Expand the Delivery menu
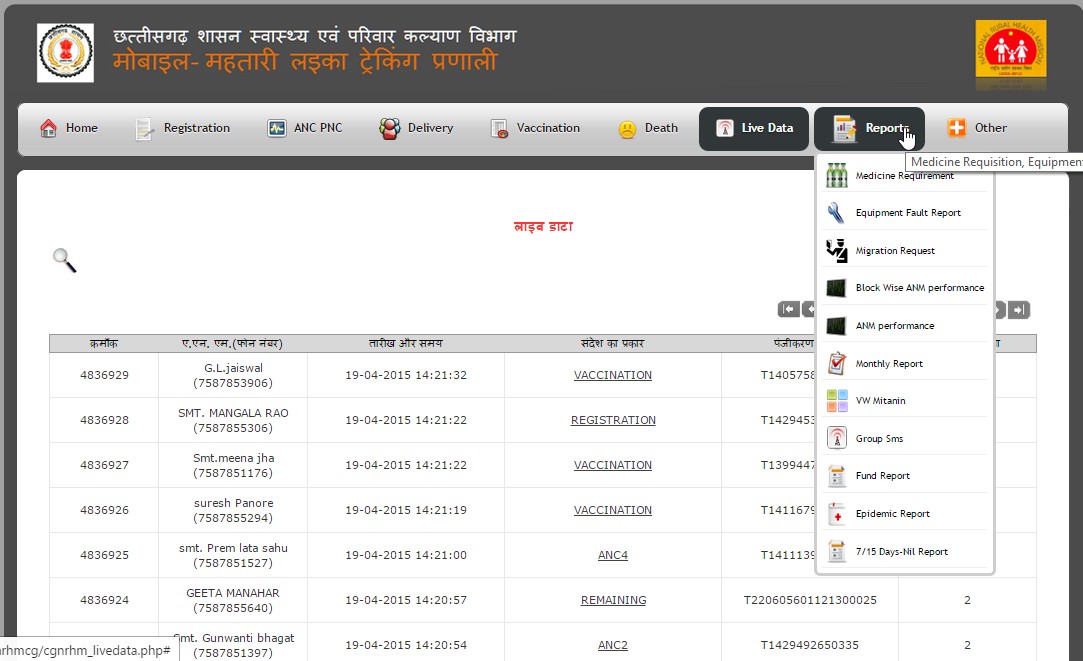Screen dimensions: 1083x661 pyautogui.click(x=416, y=128)
